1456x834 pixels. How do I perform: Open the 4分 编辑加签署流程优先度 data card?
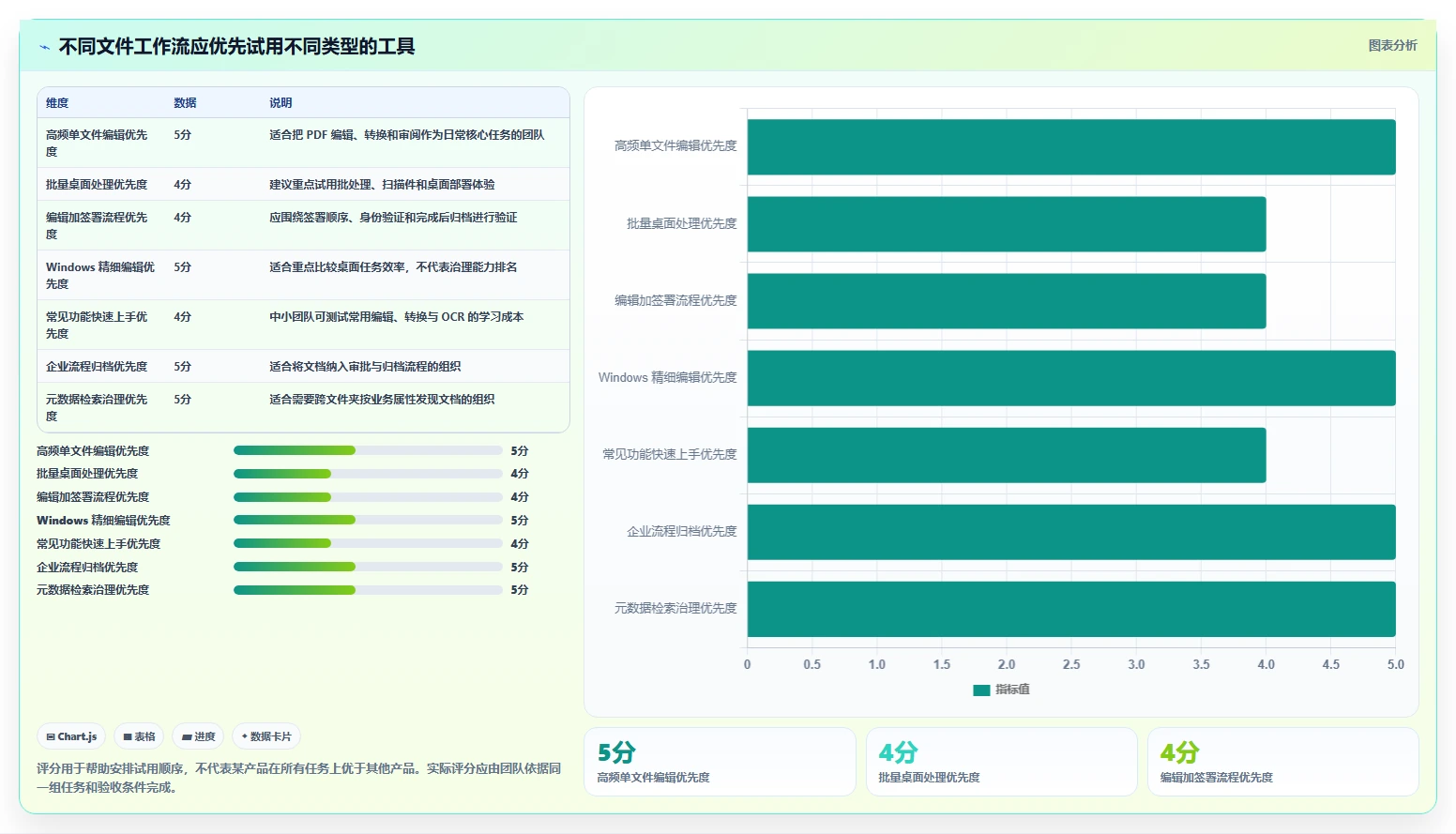point(1282,762)
